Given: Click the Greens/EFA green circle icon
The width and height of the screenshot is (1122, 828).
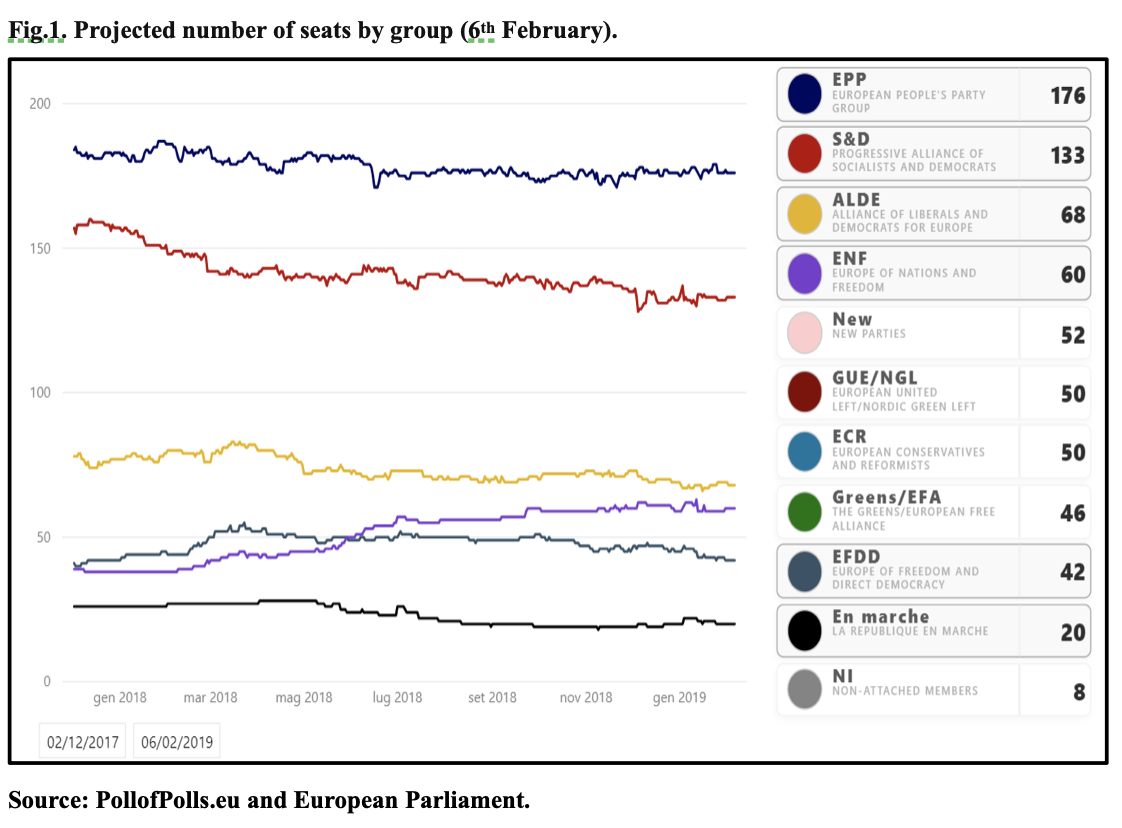Looking at the screenshot, I should 805,511.
